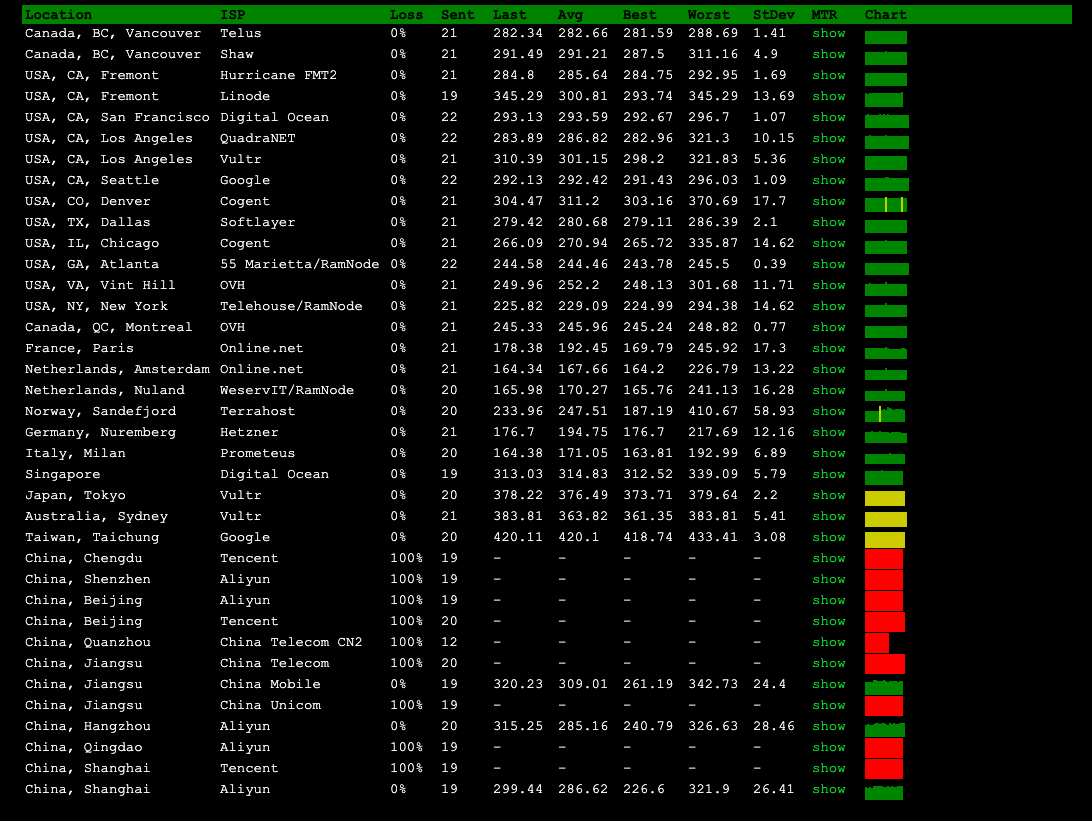The width and height of the screenshot is (1092, 821).
Task: Show MTR for Qingdao Aliyun row
Action: [829, 746]
